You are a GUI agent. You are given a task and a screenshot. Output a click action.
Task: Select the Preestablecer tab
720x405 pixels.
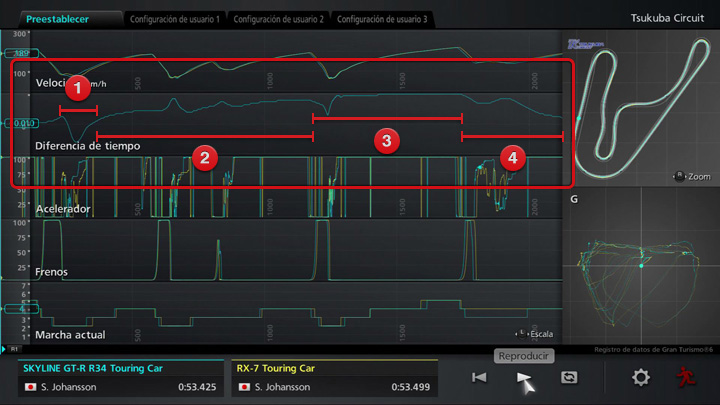[x=60, y=19]
